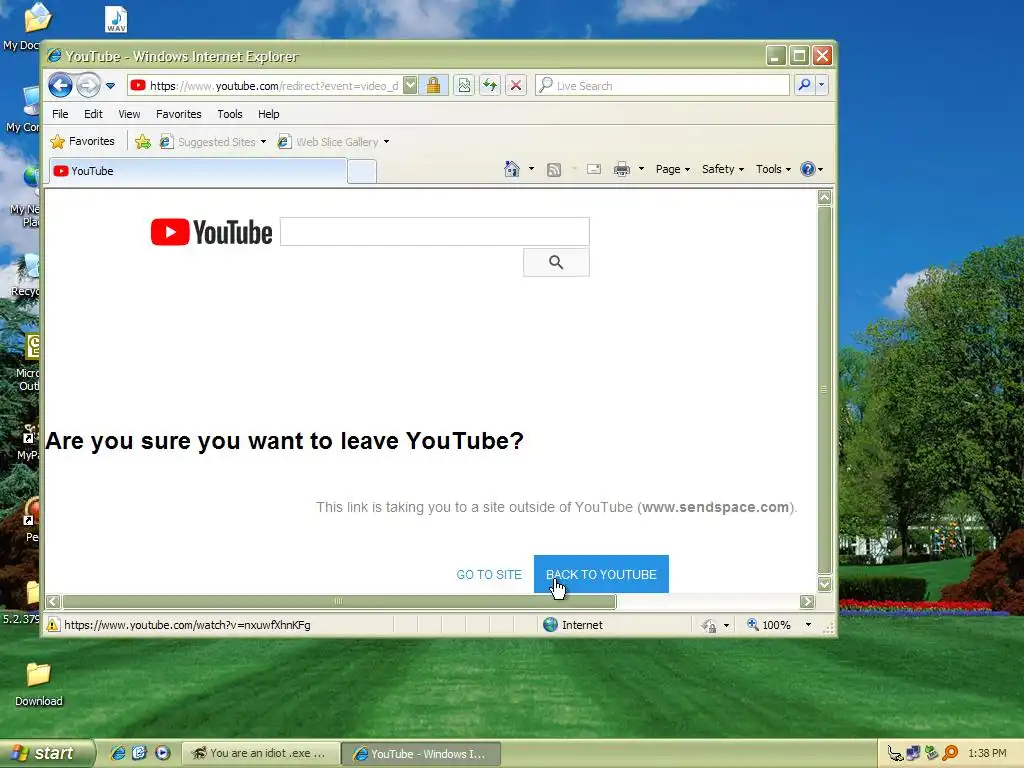This screenshot has height=768, width=1024.
Task: Click the taskbar clock 1:38 PM
Action: coord(987,753)
